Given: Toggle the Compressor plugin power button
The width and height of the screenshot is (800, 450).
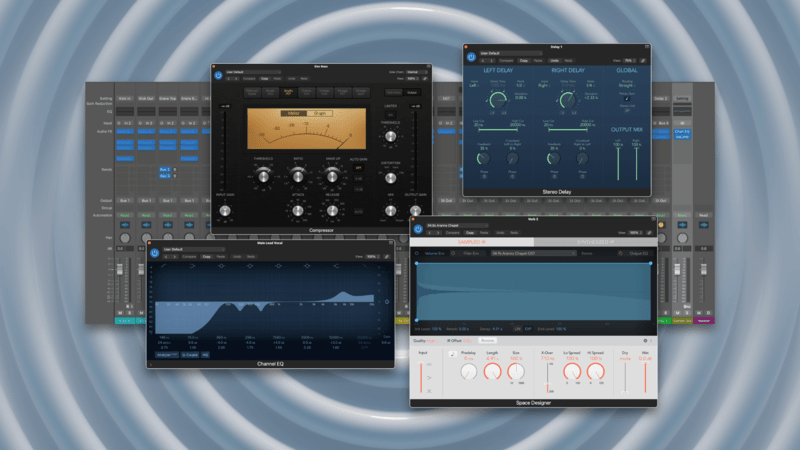Looking at the screenshot, I should coord(217,77).
